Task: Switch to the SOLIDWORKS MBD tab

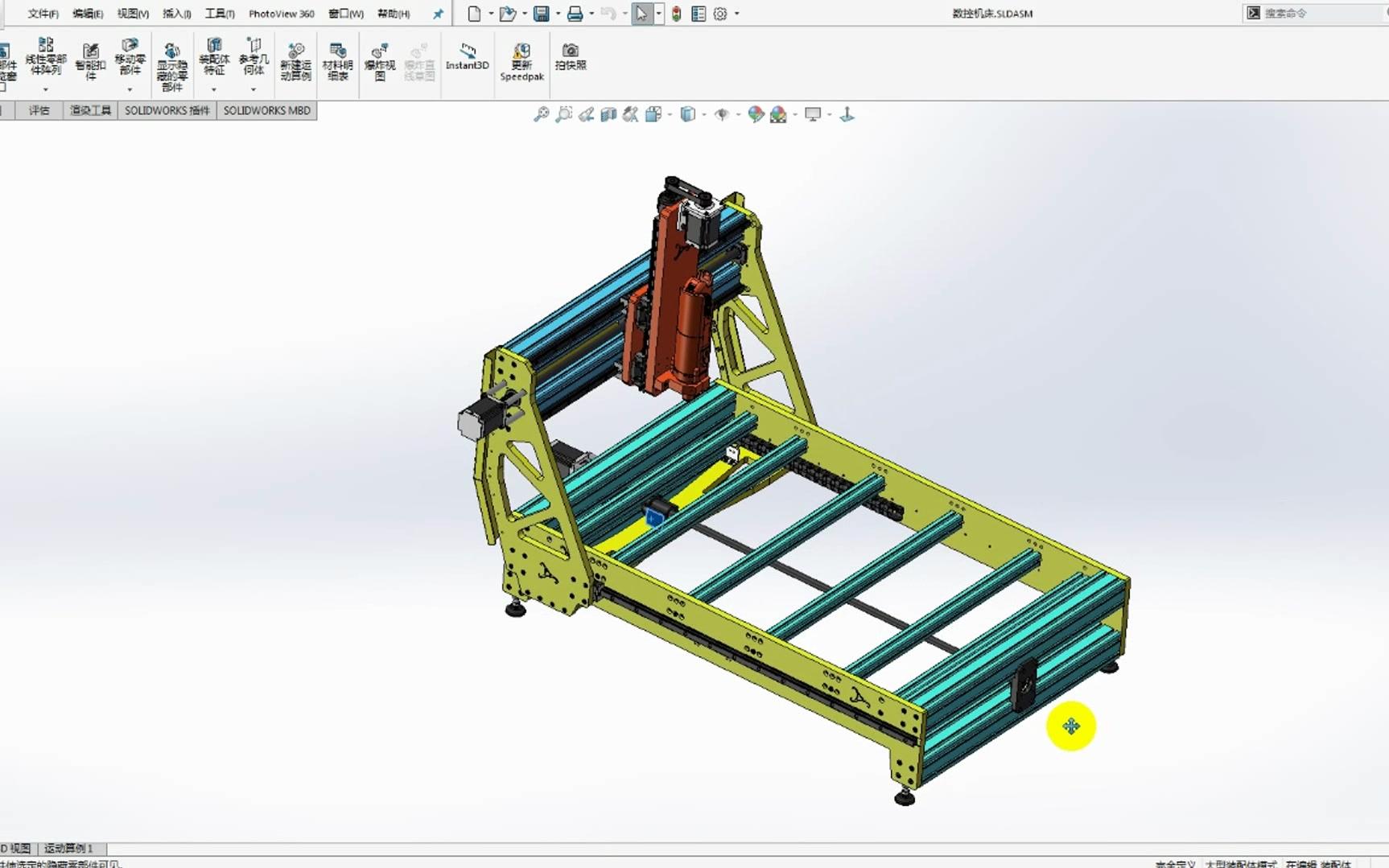Action: [x=267, y=110]
